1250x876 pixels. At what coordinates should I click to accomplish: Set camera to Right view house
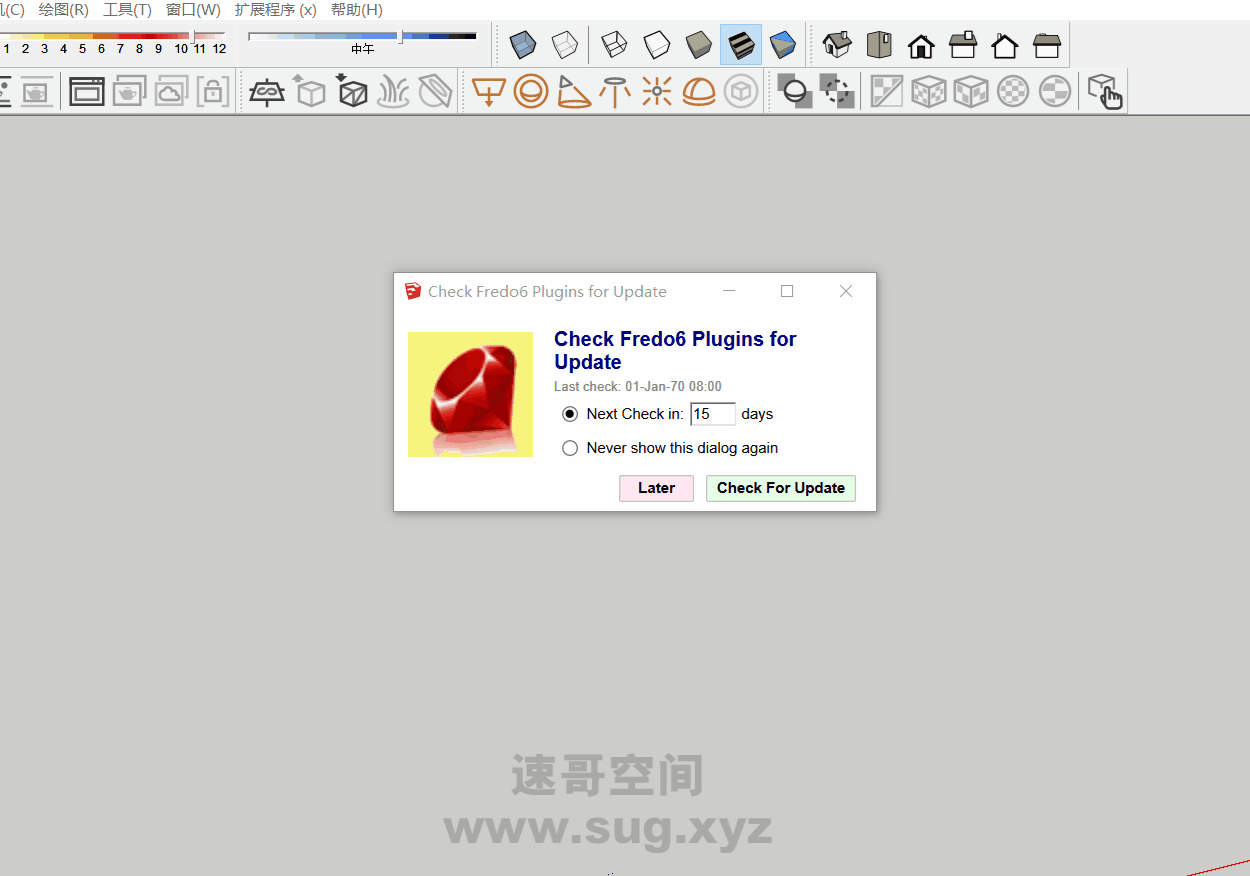pos(963,45)
